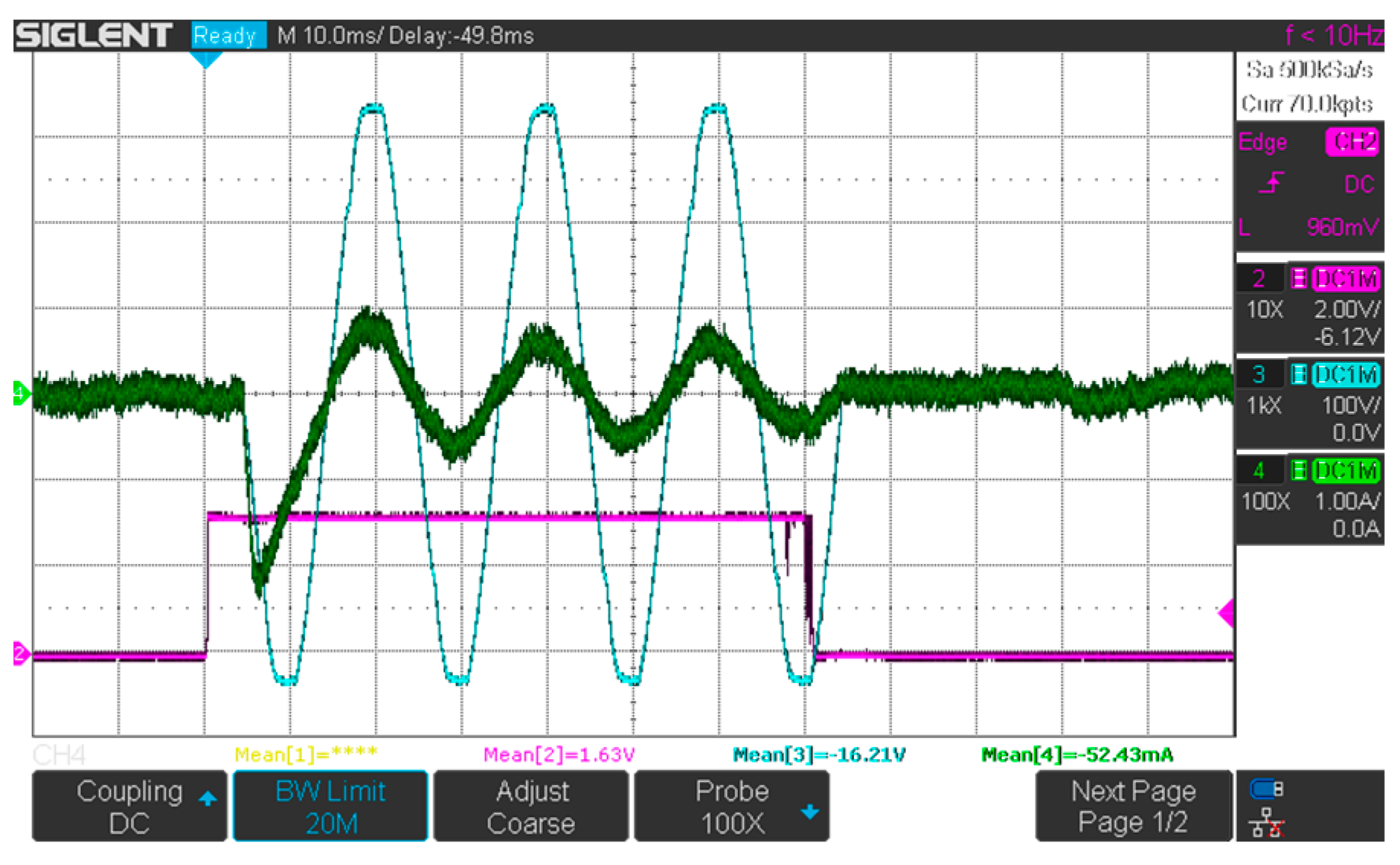Click the rising edge slope icon

pyautogui.click(x=1271, y=184)
